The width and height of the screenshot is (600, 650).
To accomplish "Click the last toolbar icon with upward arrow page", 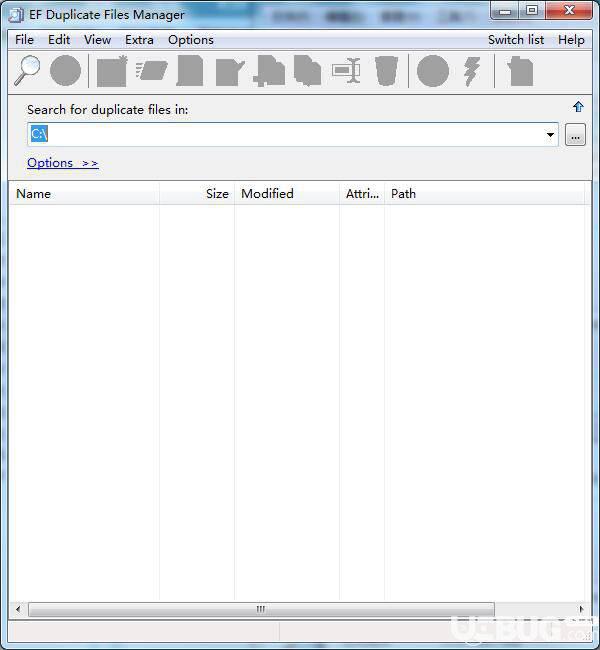I will [520, 72].
